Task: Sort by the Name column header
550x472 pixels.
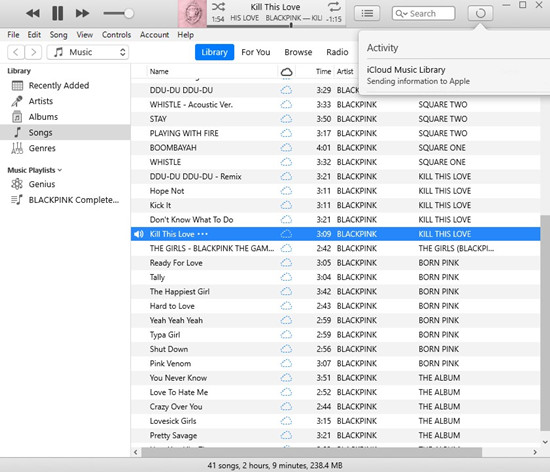Action: (x=159, y=72)
